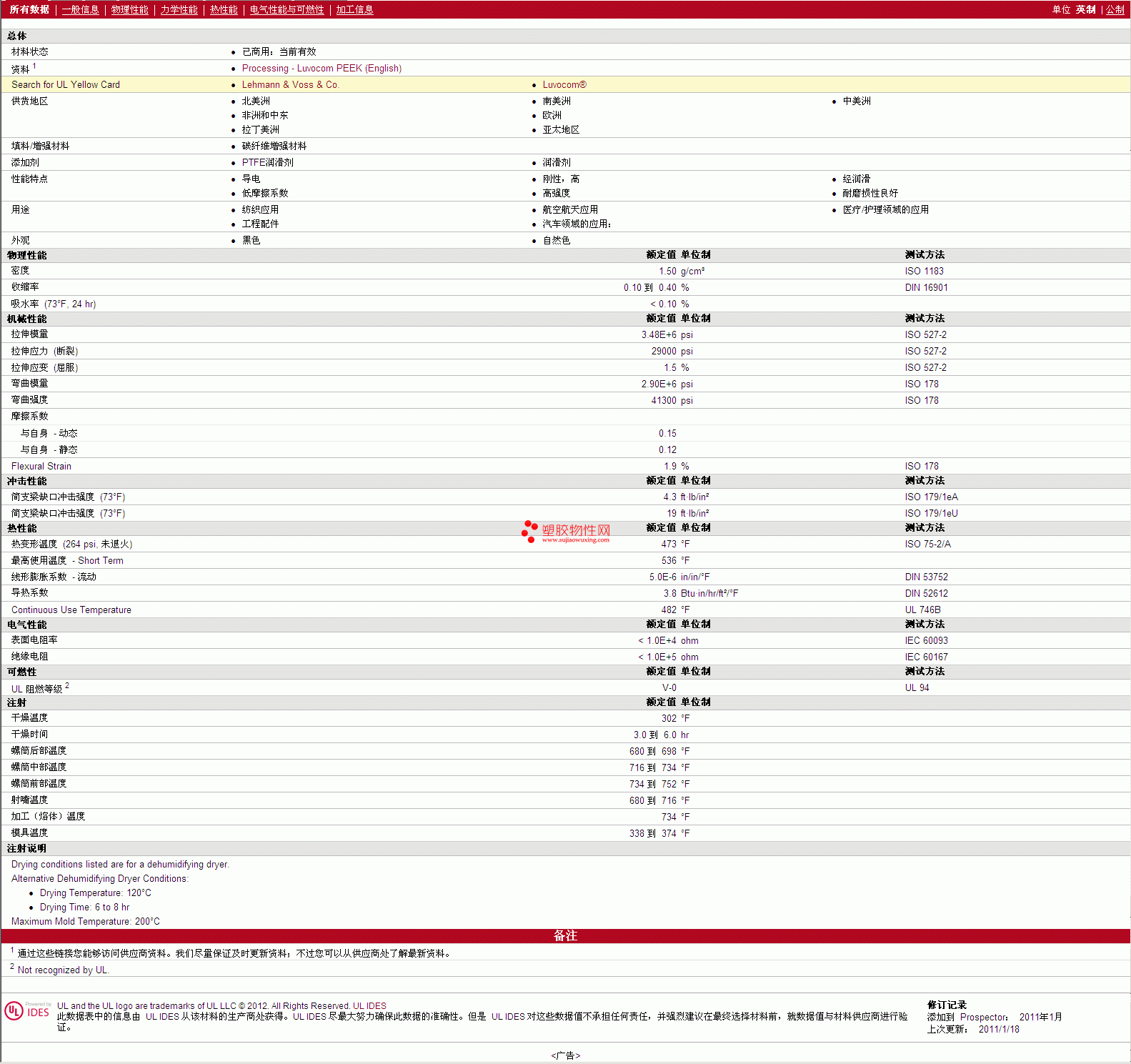This screenshot has width=1131, height=1064.
Task: Click the <广告> link at bottom
Action: click(565, 1056)
